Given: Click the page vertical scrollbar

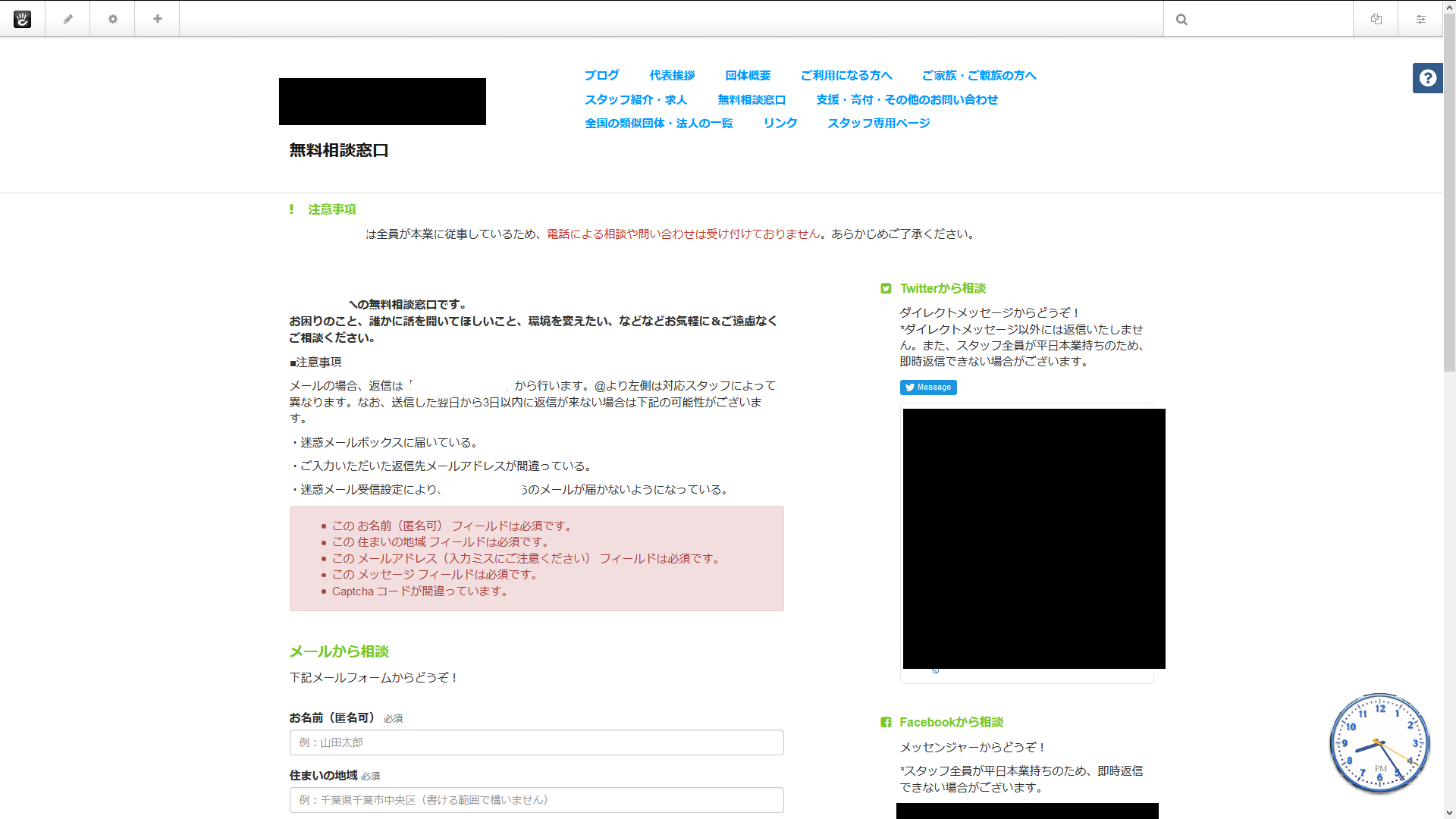Looking at the screenshot, I should coord(1449,193).
